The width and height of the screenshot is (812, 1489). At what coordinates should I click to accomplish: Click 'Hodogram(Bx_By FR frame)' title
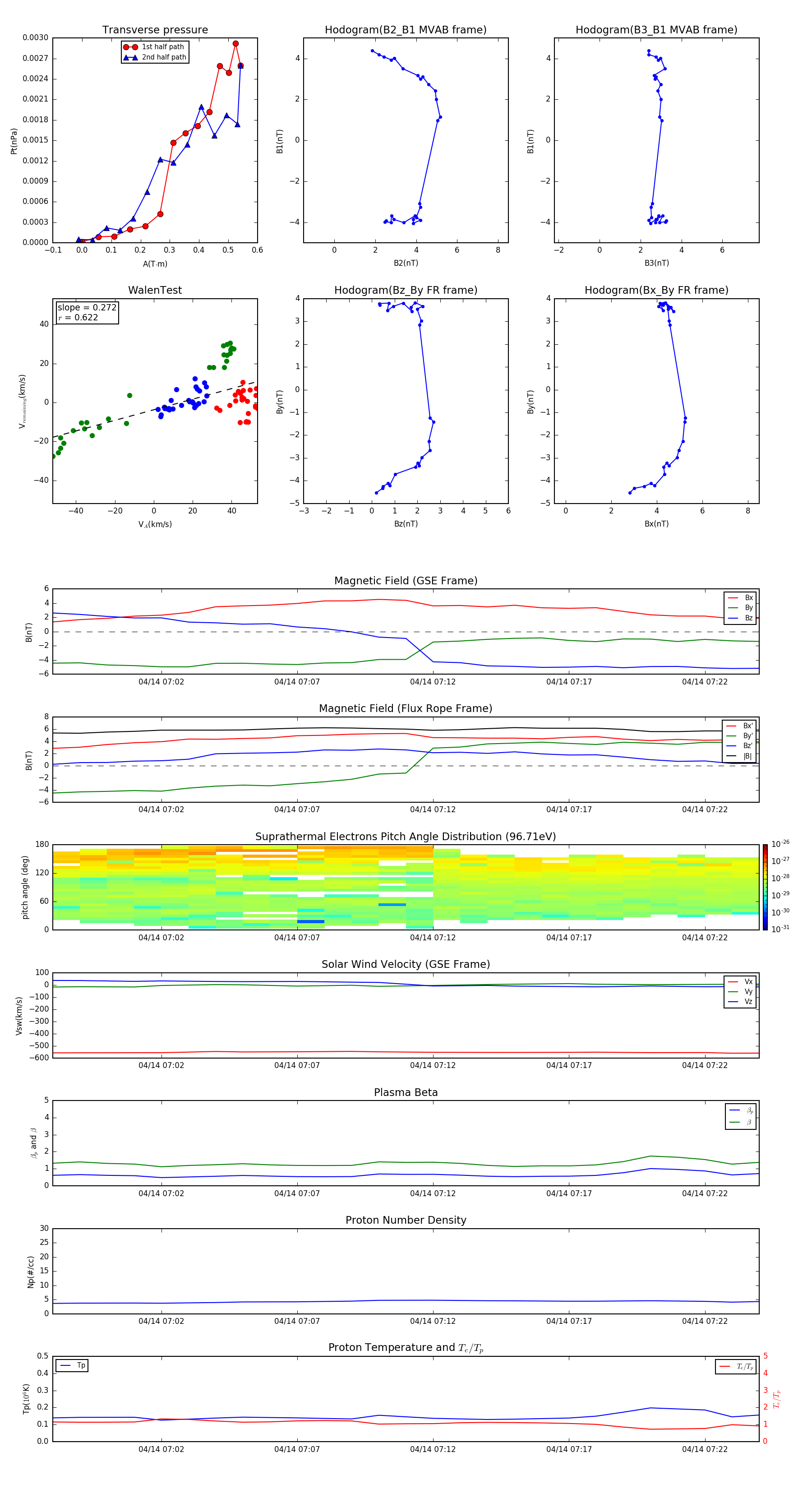click(656, 290)
